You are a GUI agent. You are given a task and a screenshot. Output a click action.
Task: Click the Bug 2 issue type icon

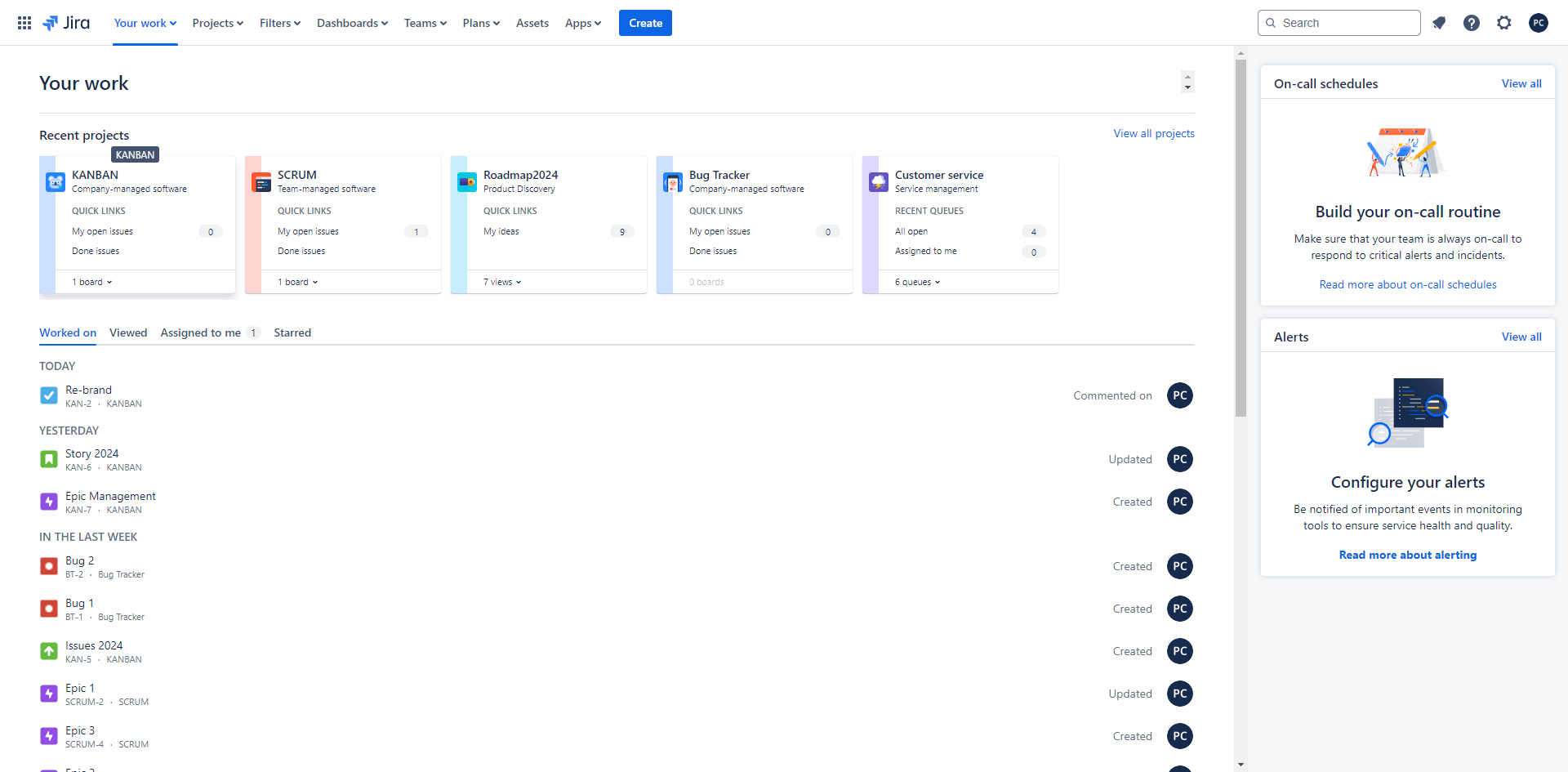(49, 566)
